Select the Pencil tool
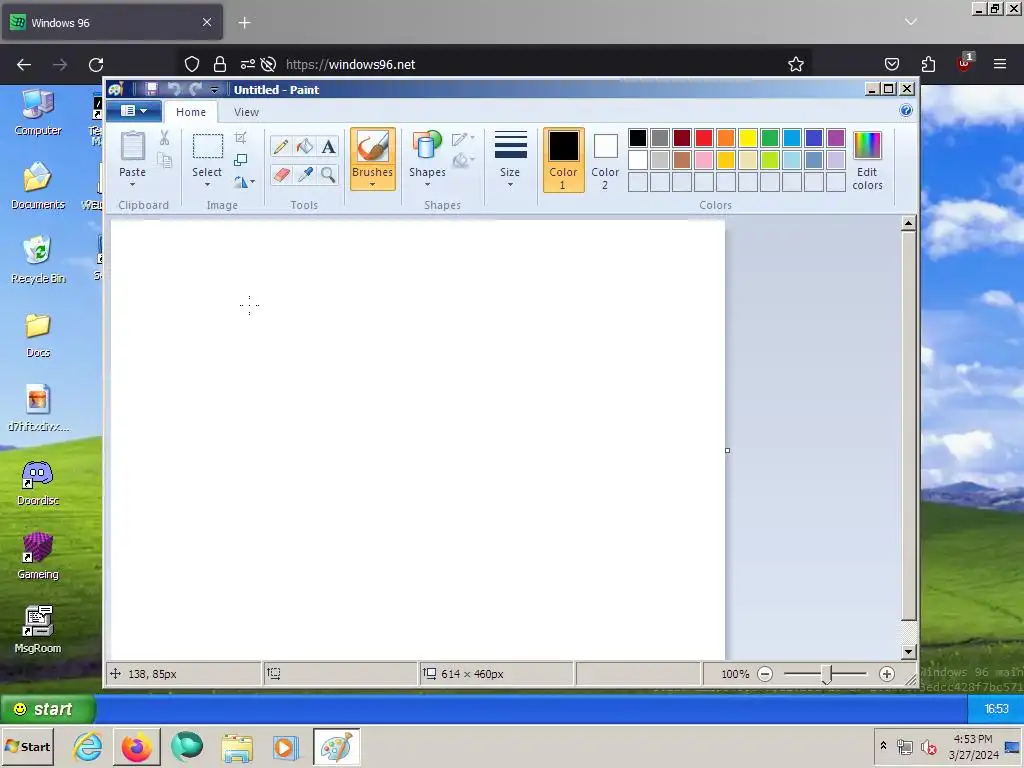Viewport: 1024px width, 768px height. (x=281, y=146)
